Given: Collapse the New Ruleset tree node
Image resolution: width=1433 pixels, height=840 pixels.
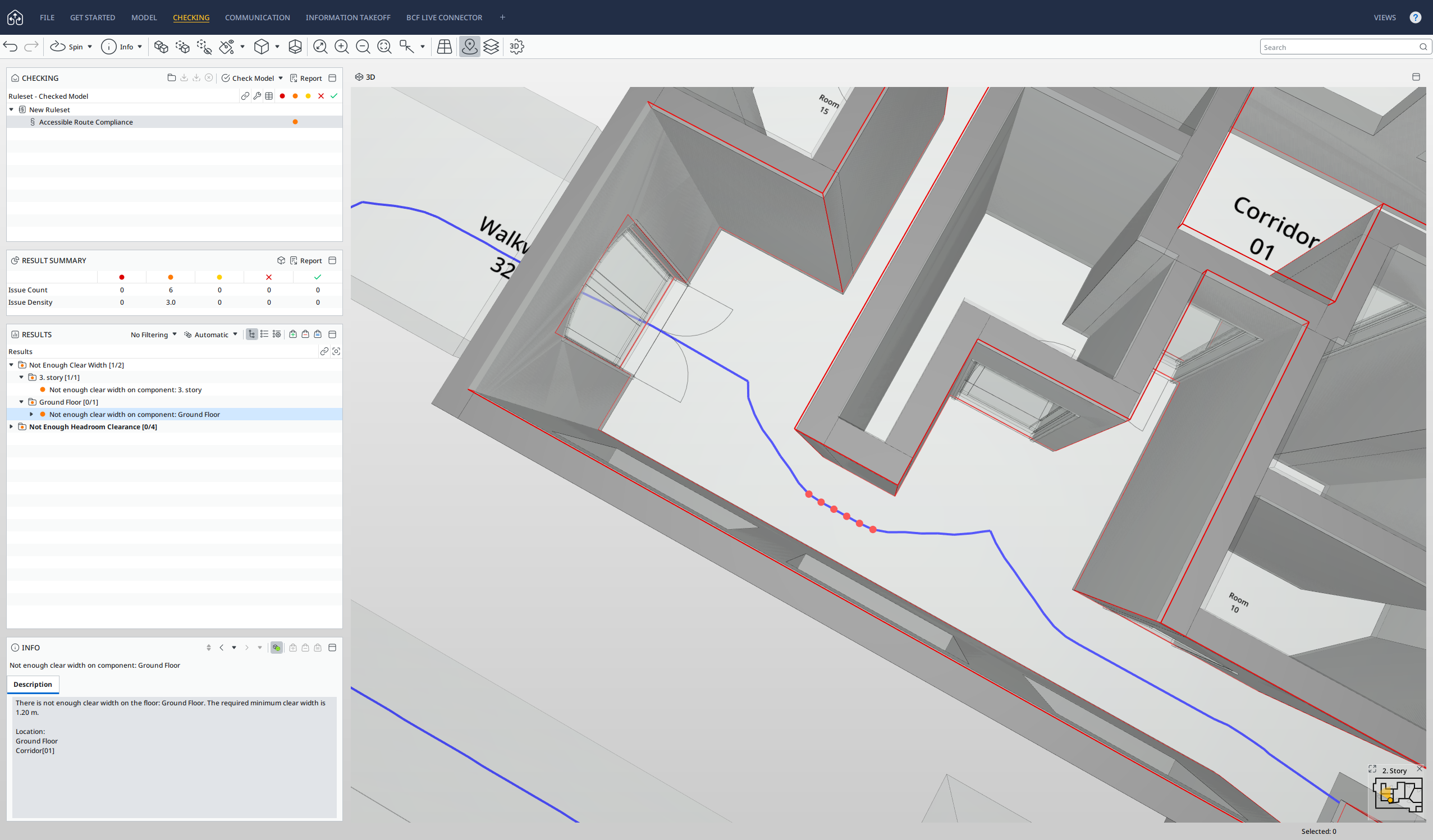Looking at the screenshot, I should [11, 109].
